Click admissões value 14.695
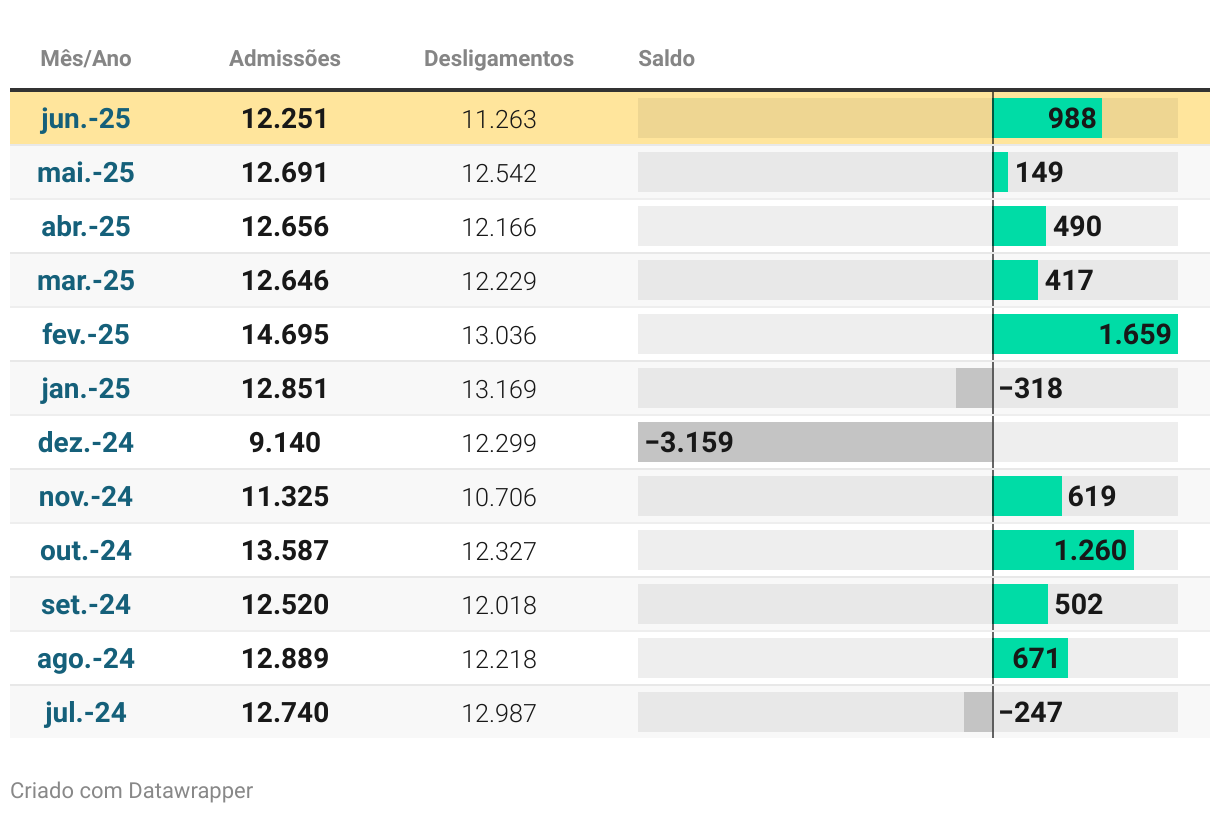This screenshot has width=1220, height=814. [285, 334]
